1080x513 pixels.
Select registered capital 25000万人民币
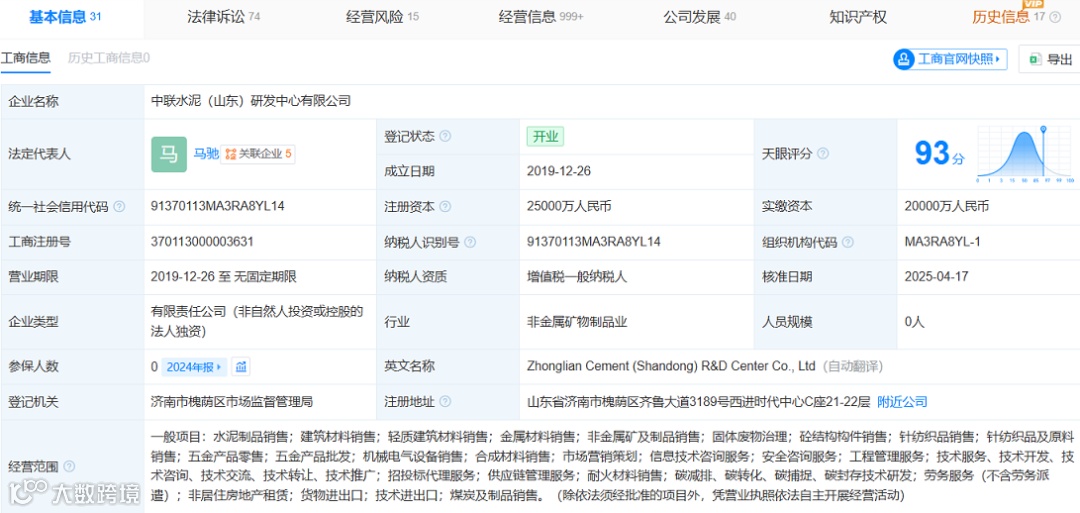570,206
